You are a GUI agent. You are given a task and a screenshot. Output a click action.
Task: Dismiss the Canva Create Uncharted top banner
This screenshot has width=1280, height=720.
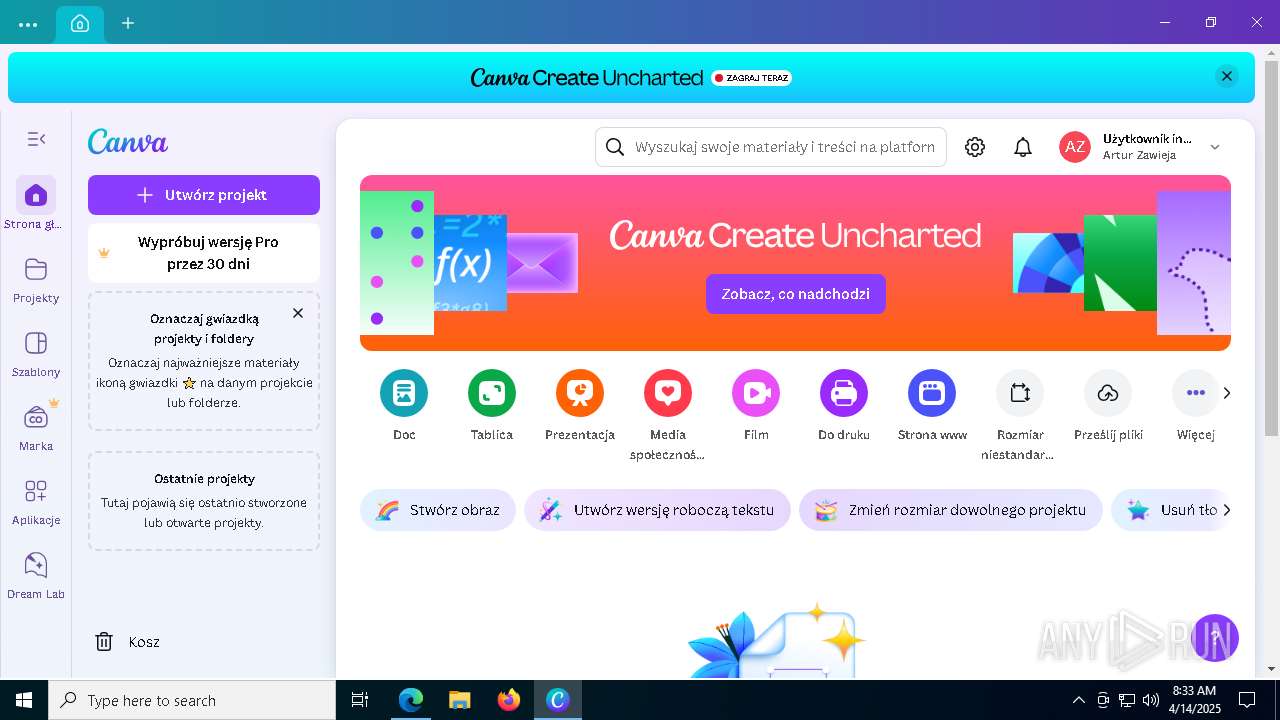1227,76
